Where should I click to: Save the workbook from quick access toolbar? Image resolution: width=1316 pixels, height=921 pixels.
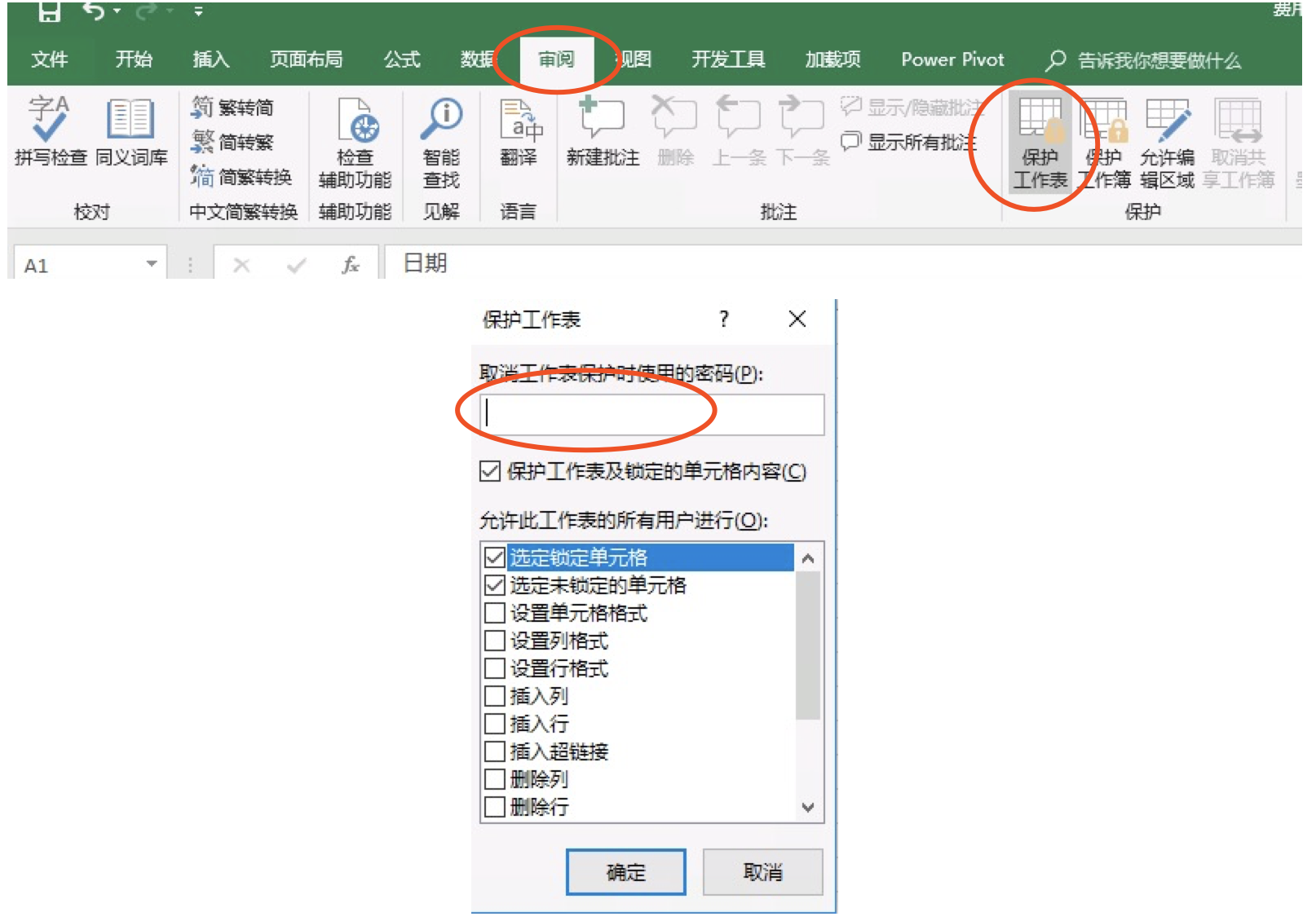(50, 11)
